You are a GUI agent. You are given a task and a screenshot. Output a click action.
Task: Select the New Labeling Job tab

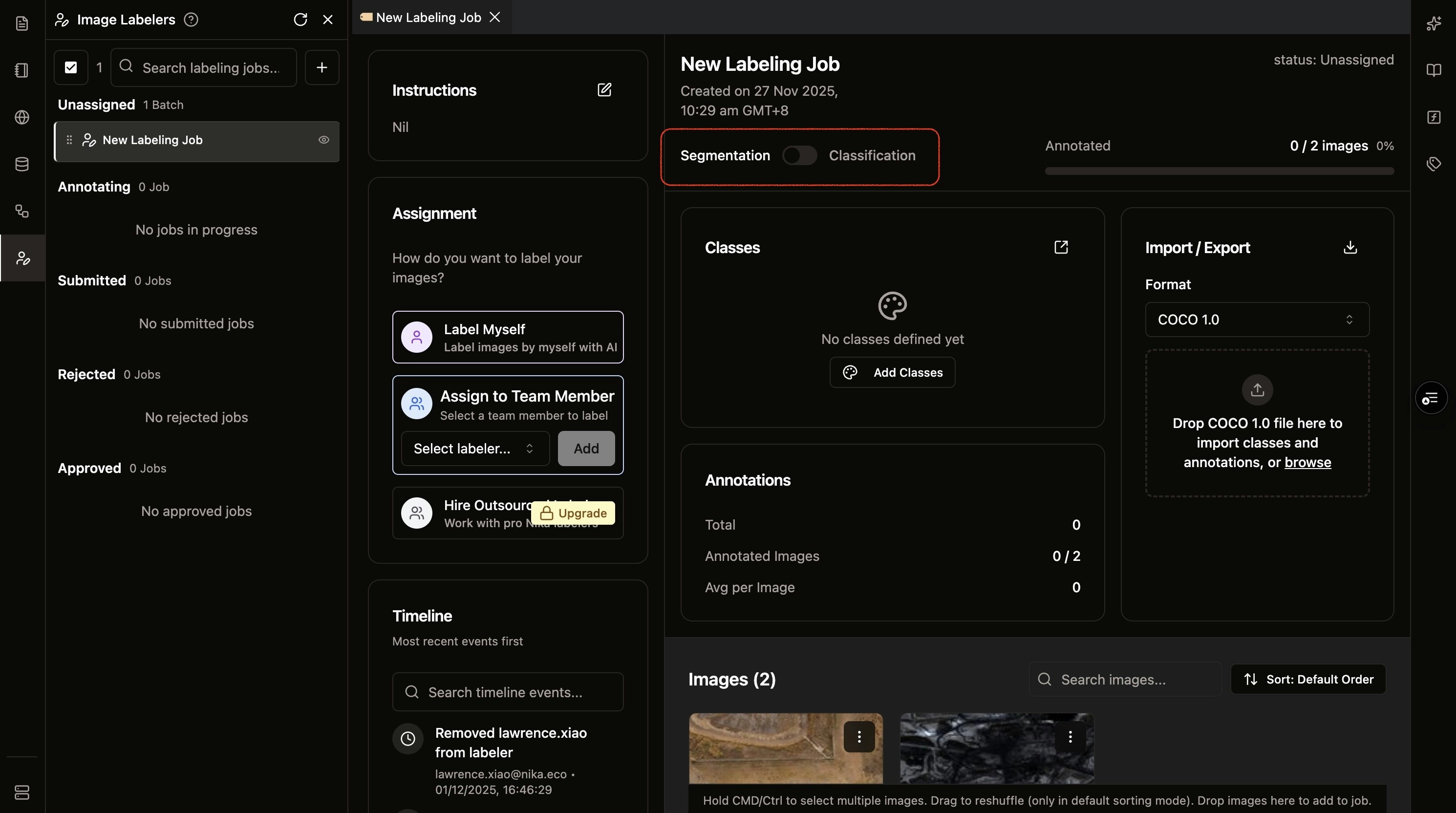click(428, 18)
